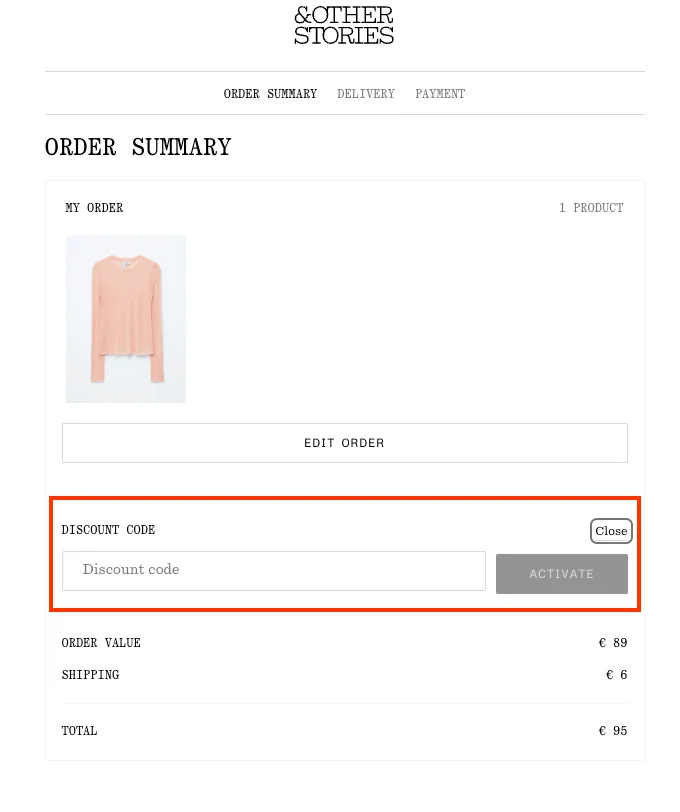Open the Payment step tab

click(x=440, y=94)
